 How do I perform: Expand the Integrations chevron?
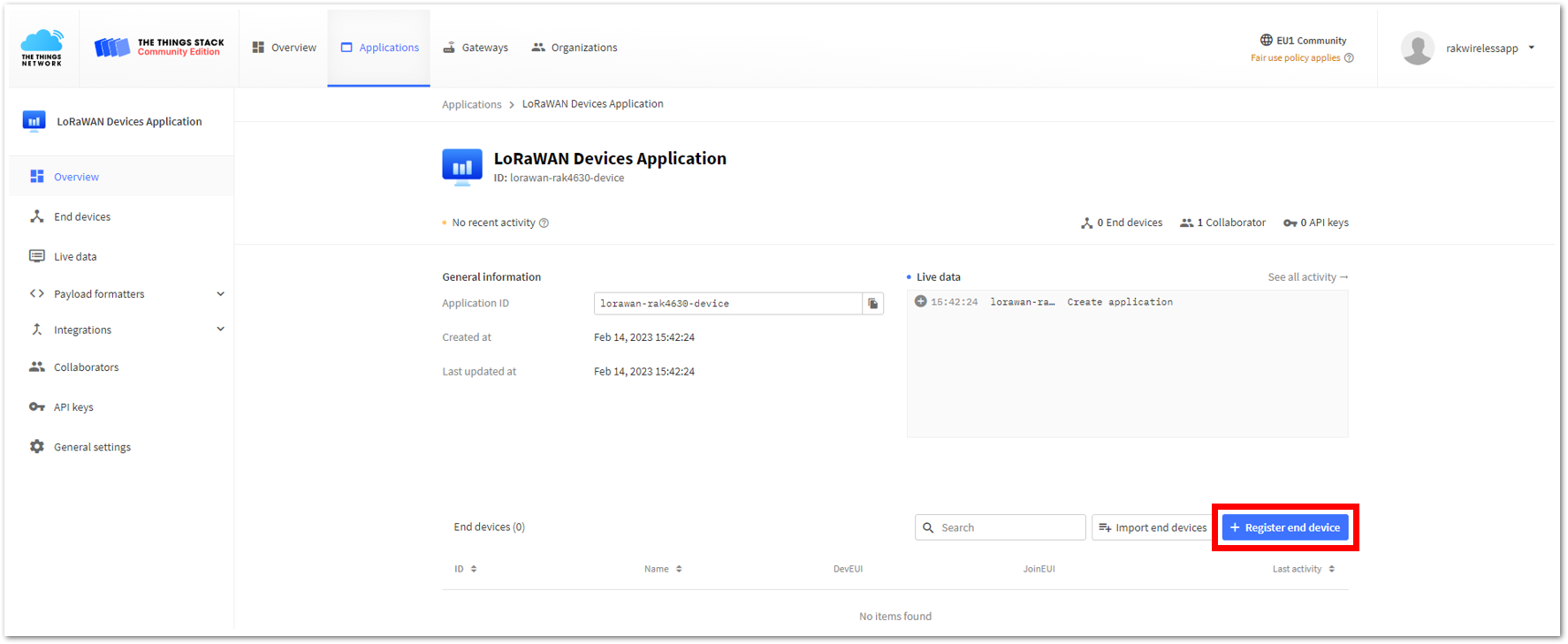pos(220,330)
